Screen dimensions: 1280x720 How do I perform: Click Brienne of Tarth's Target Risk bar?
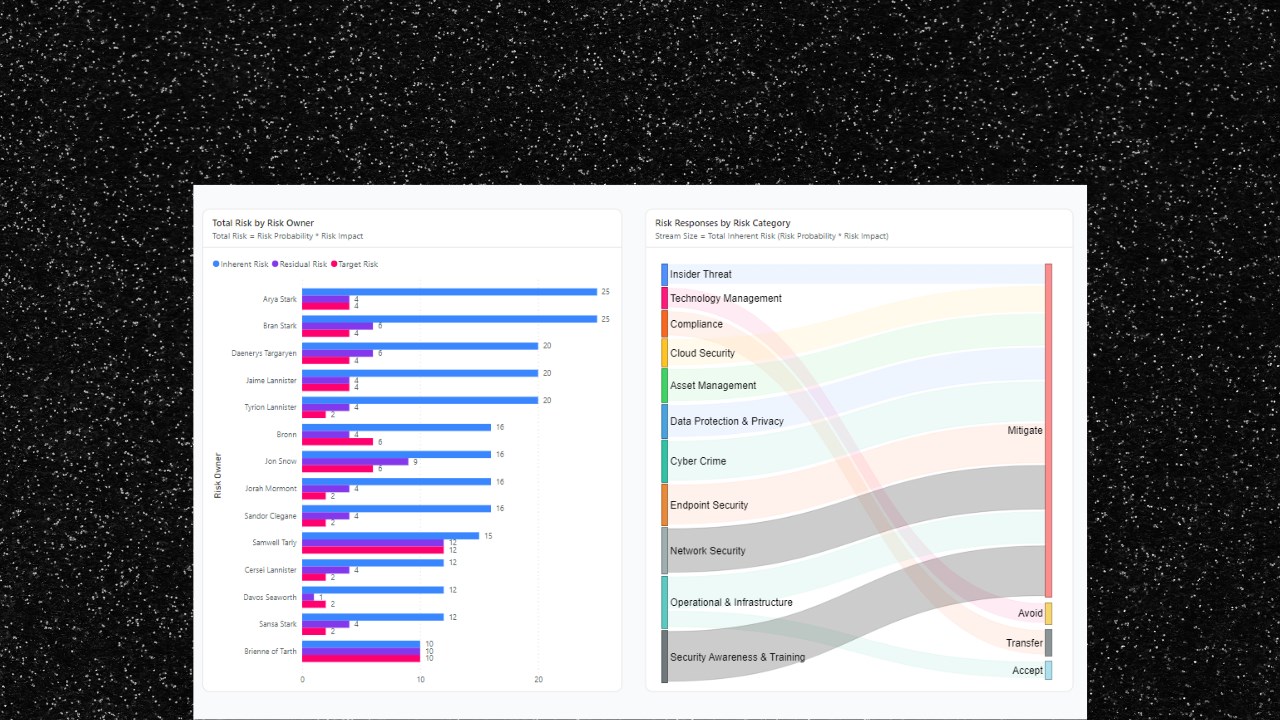click(x=360, y=658)
